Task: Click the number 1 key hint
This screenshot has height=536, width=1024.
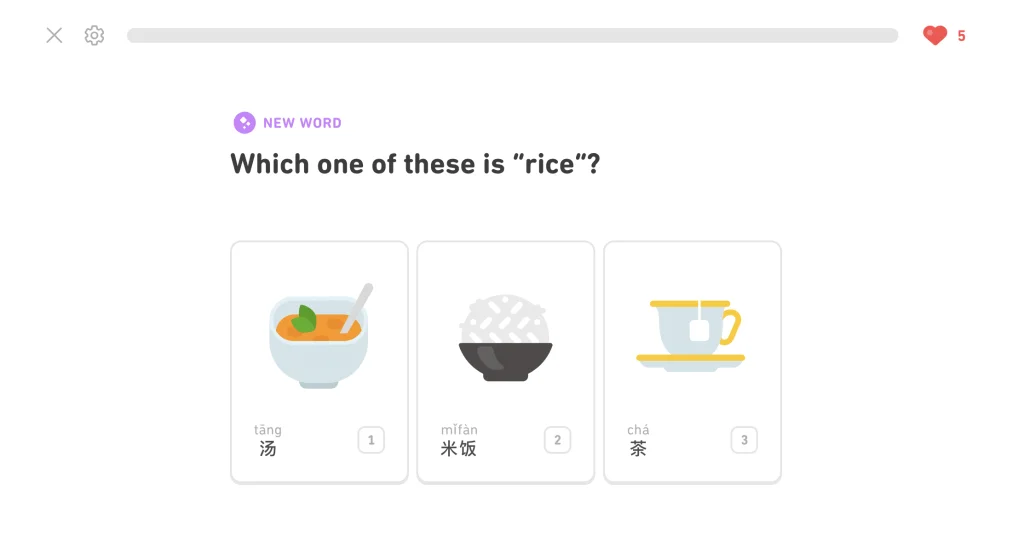Action: (x=371, y=440)
